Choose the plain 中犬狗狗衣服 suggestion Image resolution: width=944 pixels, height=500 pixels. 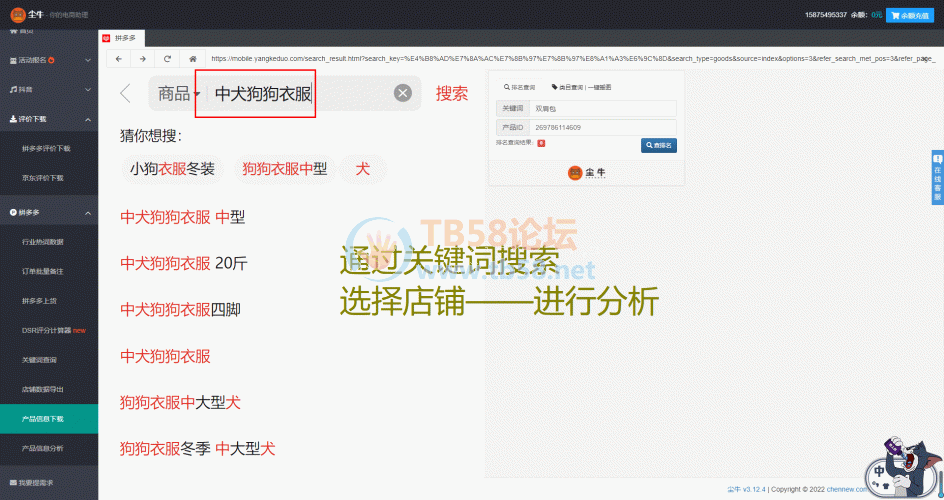166,356
